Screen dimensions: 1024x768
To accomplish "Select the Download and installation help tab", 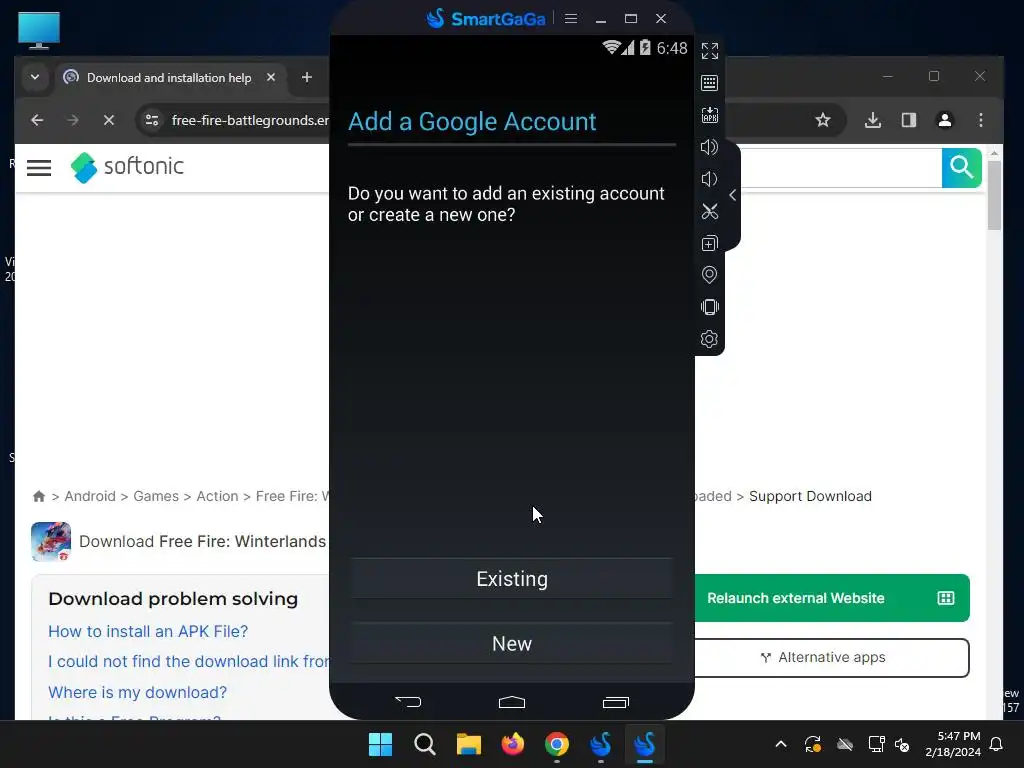I will coord(170,78).
